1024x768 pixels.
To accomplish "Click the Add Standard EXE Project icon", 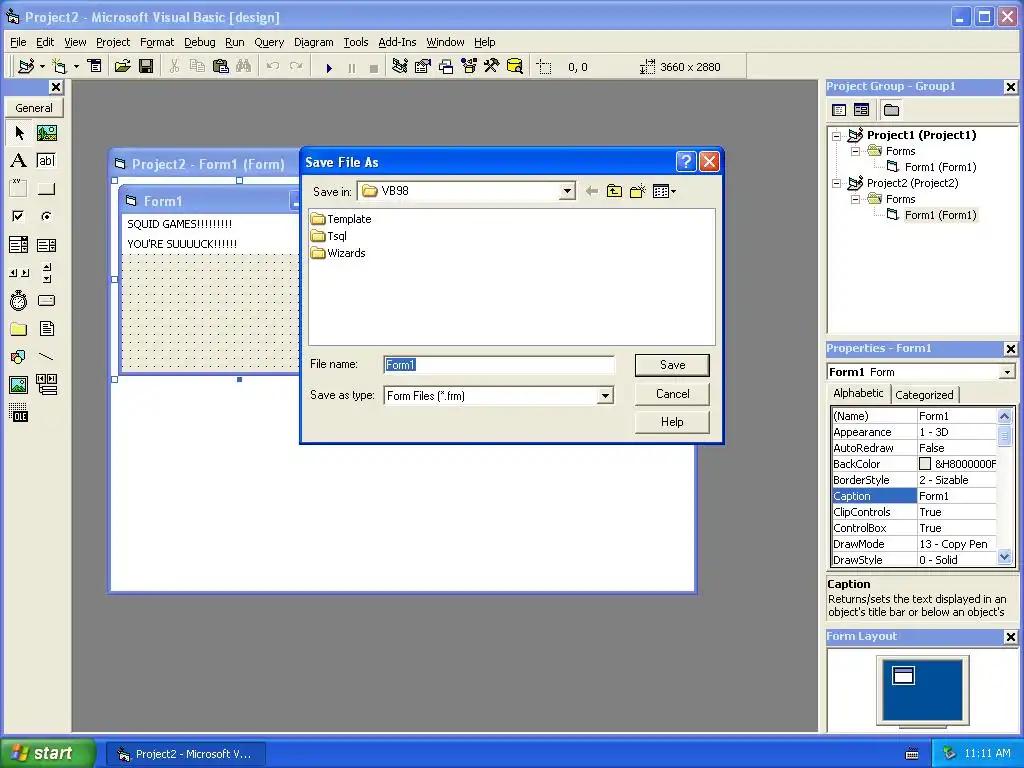I will point(26,66).
